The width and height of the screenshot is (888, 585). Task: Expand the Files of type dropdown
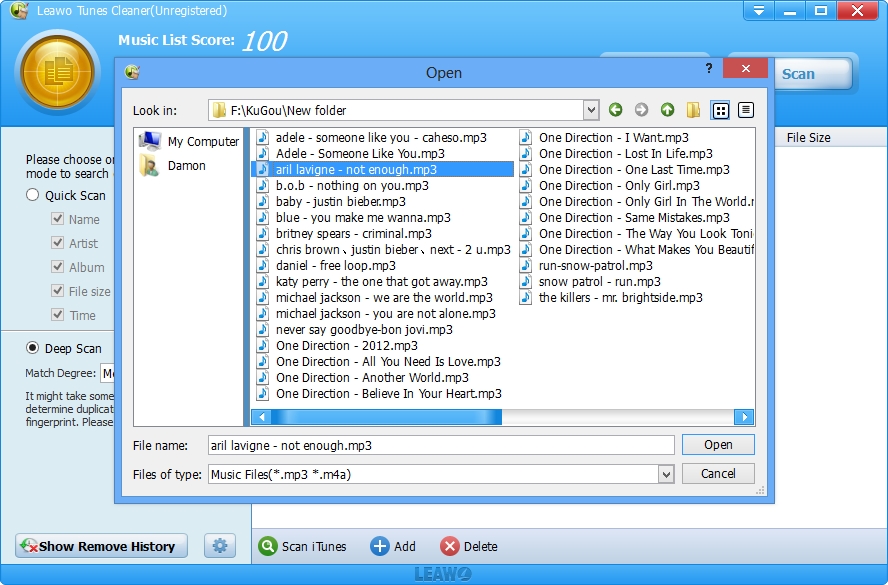click(666, 474)
